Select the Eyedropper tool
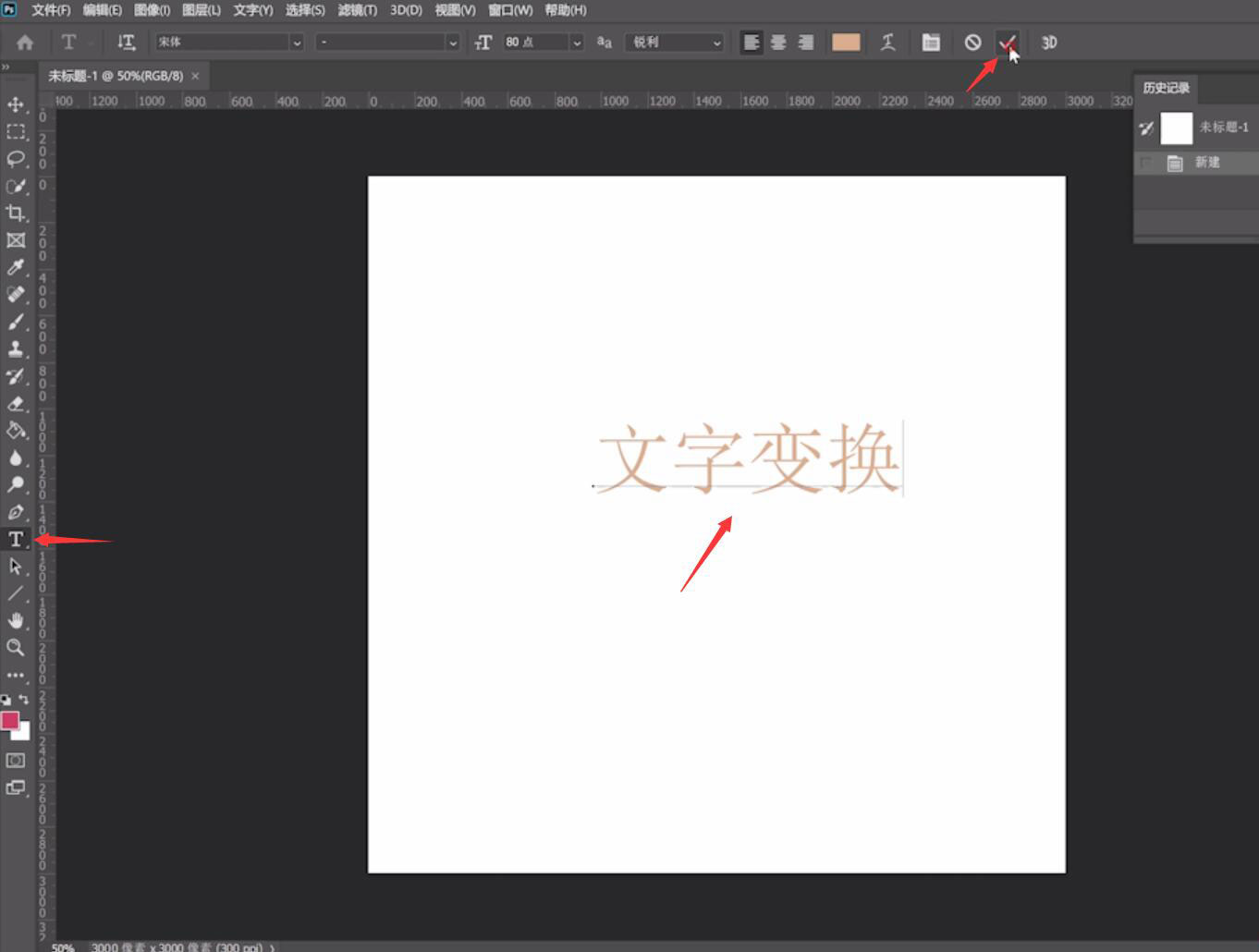The height and width of the screenshot is (952, 1259). (16, 268)
